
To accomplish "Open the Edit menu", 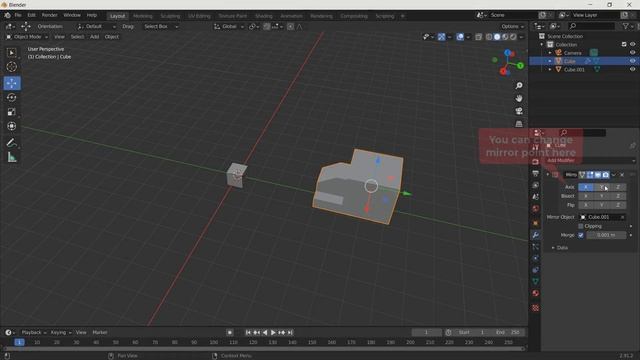I will tap(31, 15).
